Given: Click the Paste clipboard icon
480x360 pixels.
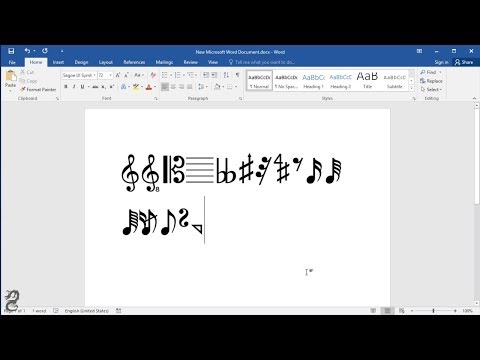Looking at the screenshot, I should click(11, 76).
